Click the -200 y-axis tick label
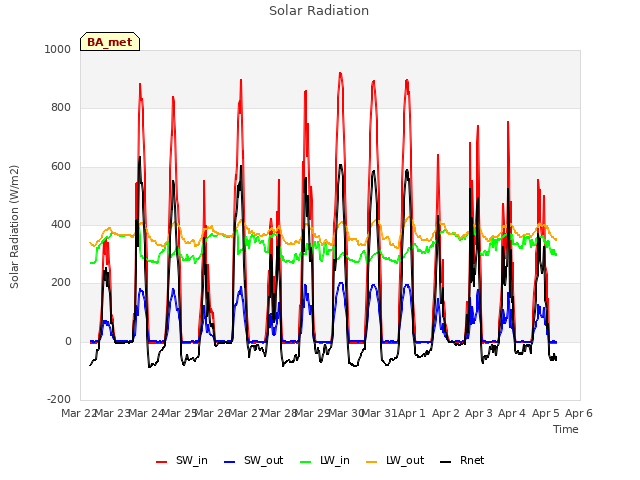Screen dimensions: 640x480 coord(59,399)
